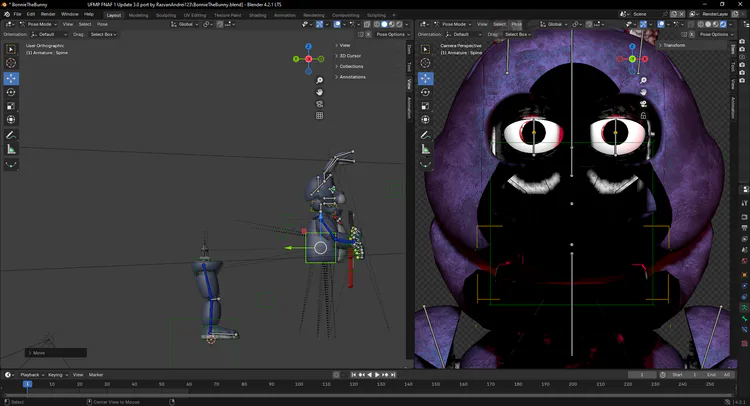This screenshot has width=750, height=406.
Task: Select the Rotate tool in right camera viewport
Action: (x=425, y=92)
